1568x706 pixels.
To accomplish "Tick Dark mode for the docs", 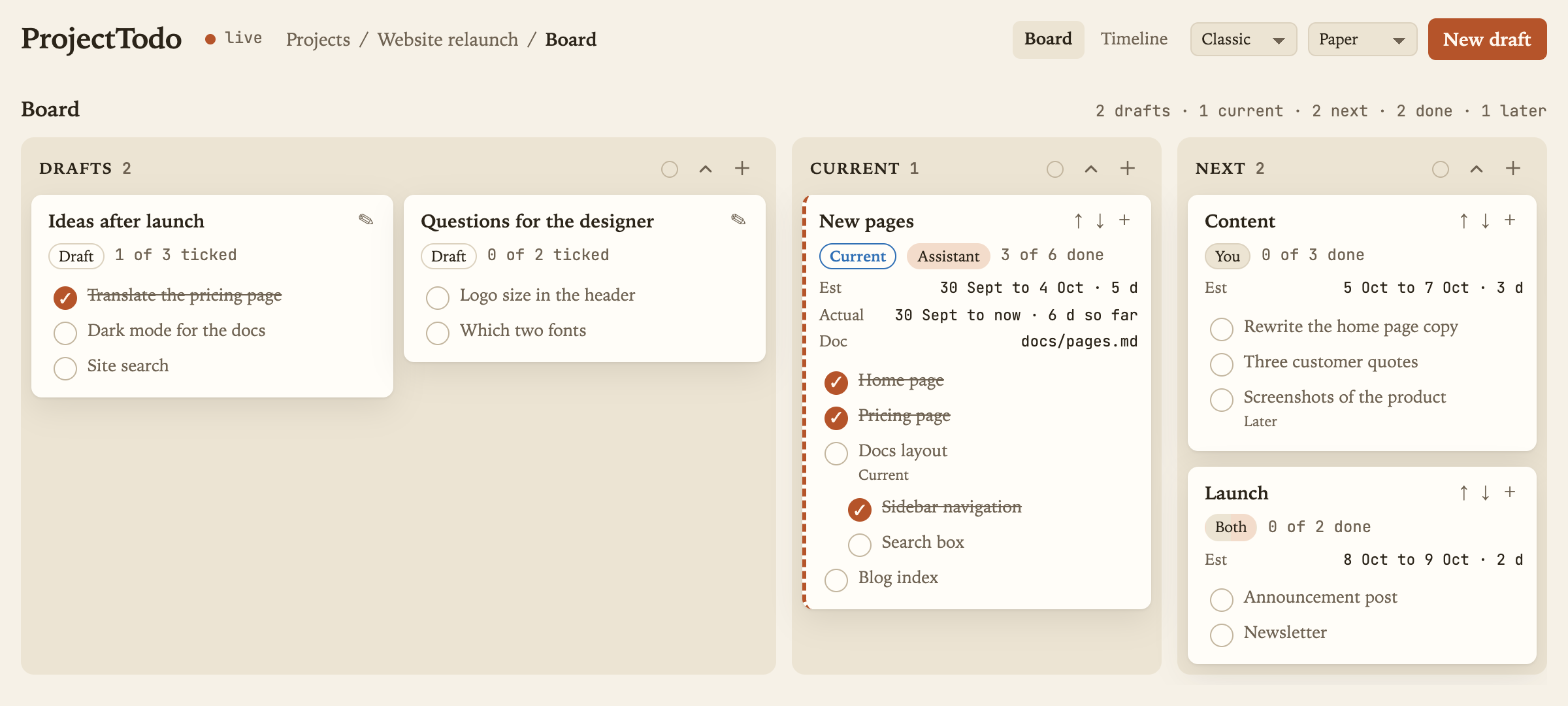I will pos(65,333).
